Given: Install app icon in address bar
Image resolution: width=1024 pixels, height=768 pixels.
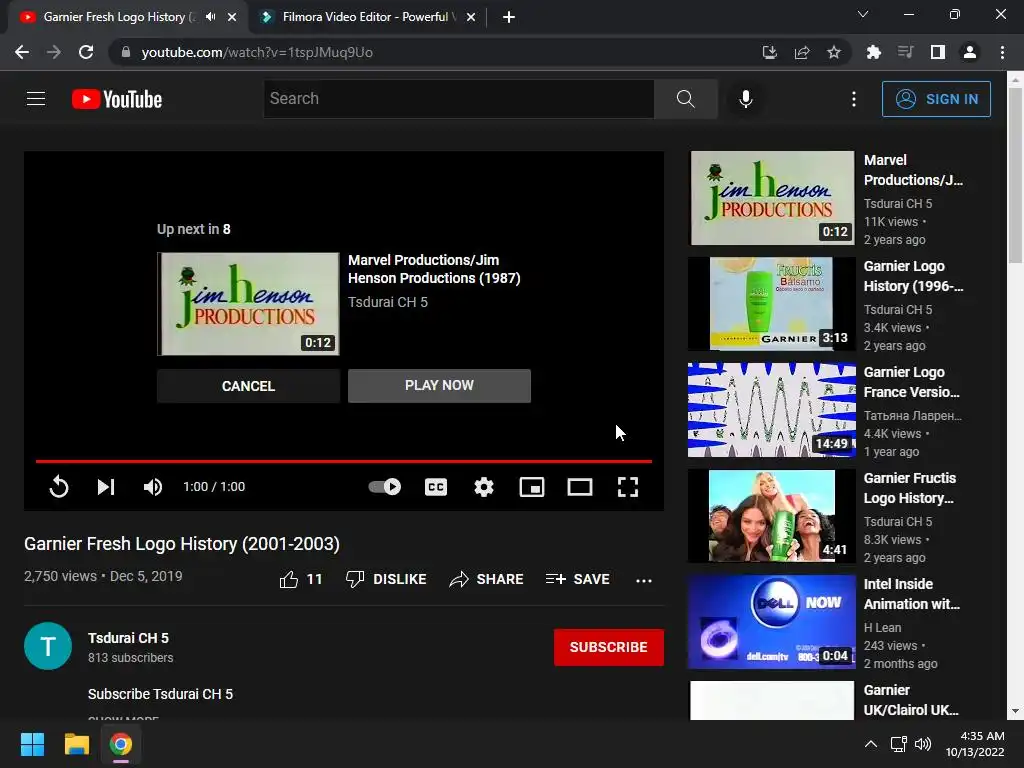Looking at the screenshot, I should (x=769, y=52).
